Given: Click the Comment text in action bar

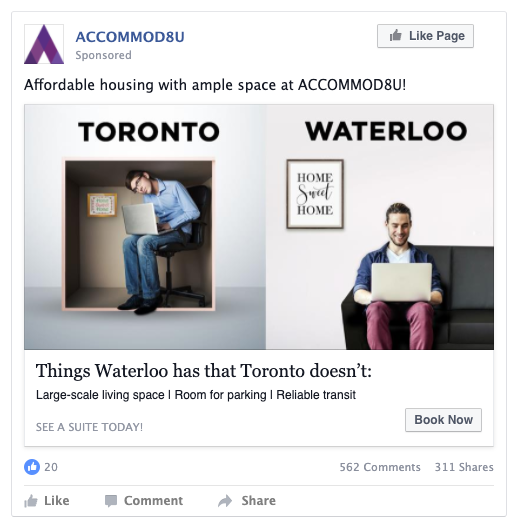Looking at the screenshot, I should (154, 501).
